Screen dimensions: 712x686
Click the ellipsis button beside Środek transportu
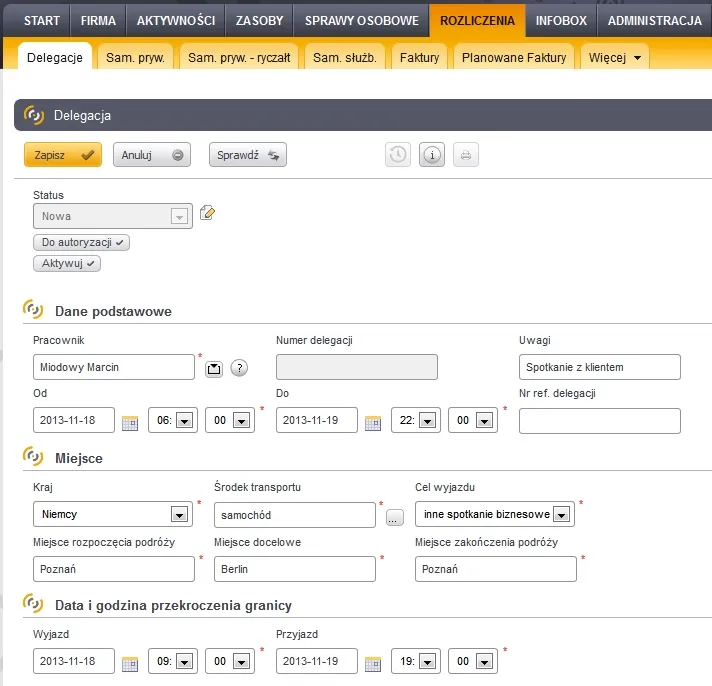tap(394, 517)
